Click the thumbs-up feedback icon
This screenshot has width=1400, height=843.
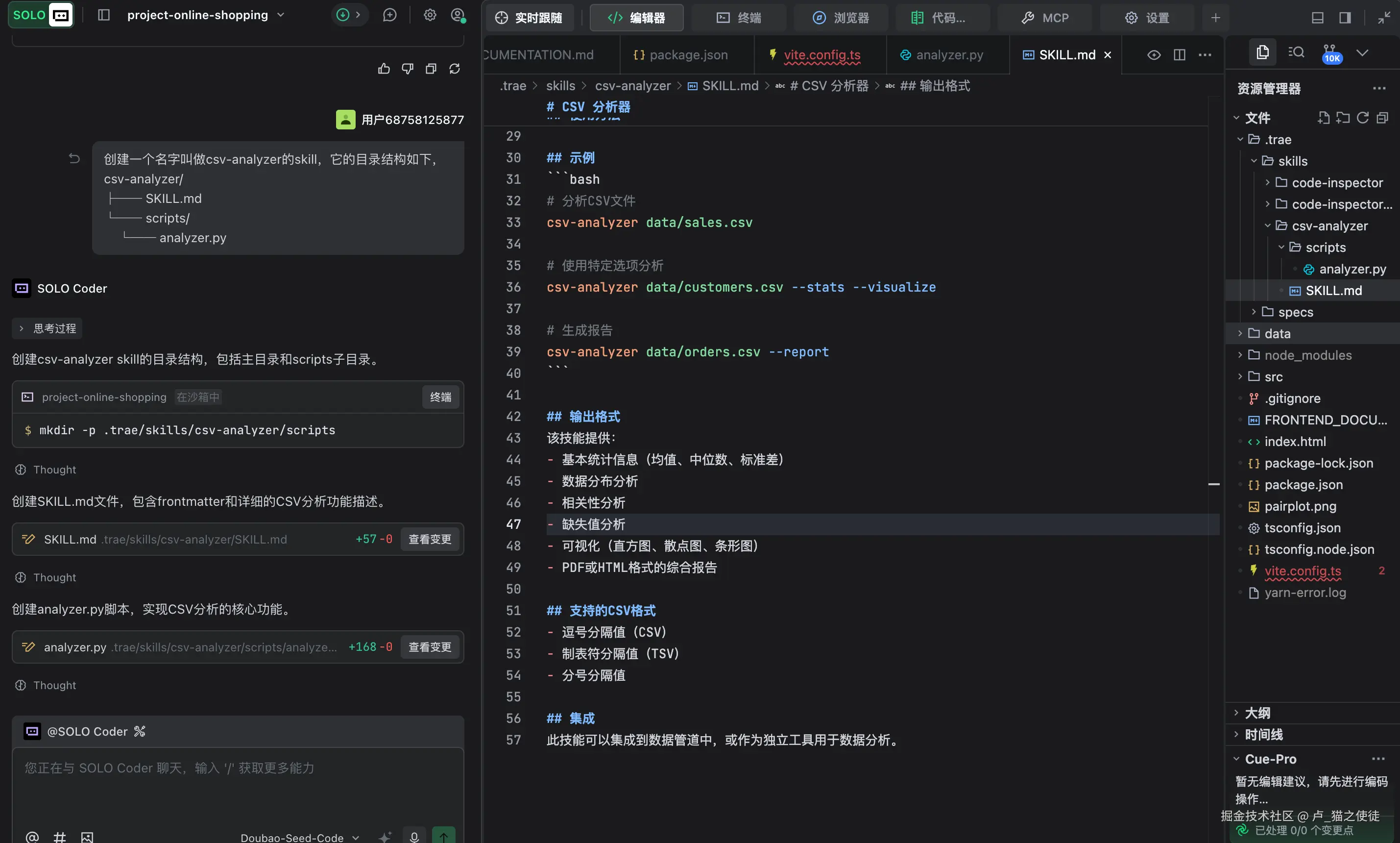[x=384, y=69]
